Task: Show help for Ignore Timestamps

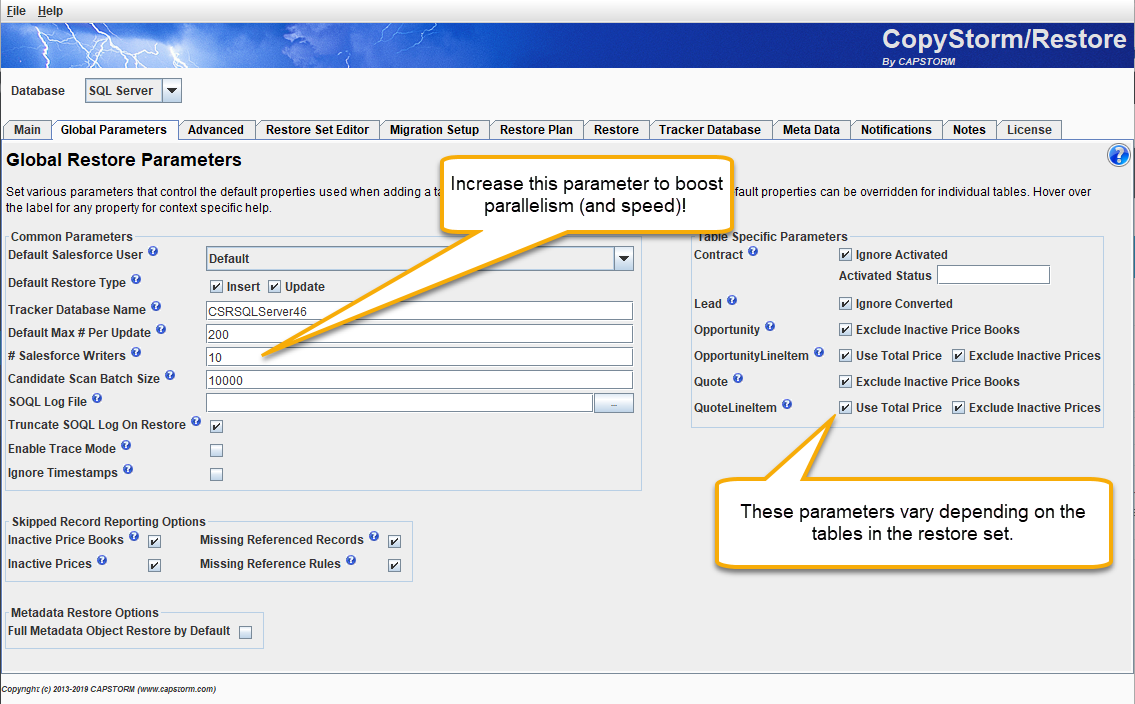Action: click(x=128, y=469)
